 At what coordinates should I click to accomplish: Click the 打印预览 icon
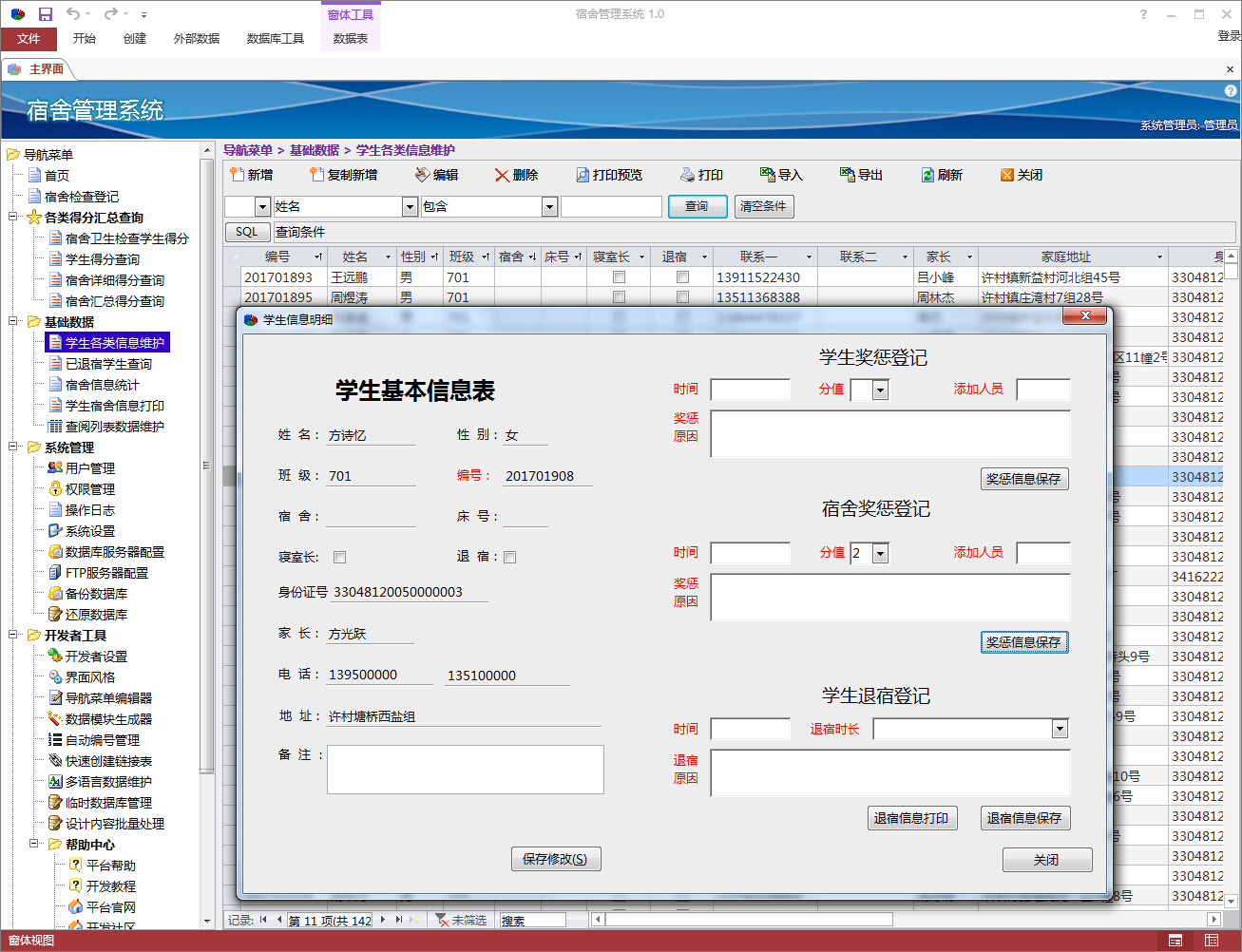point(583,175)
